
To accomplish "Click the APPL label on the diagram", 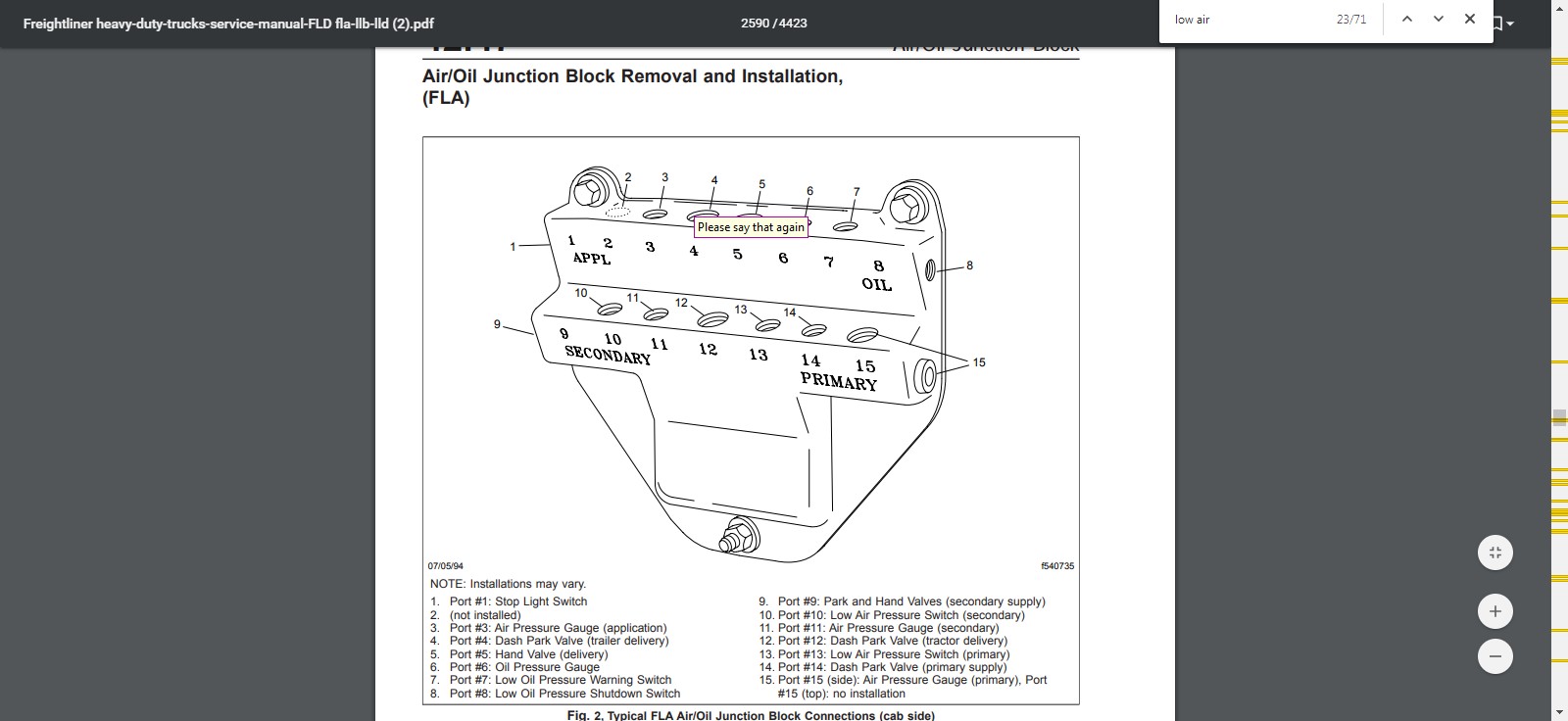I will tap(592, 259).
